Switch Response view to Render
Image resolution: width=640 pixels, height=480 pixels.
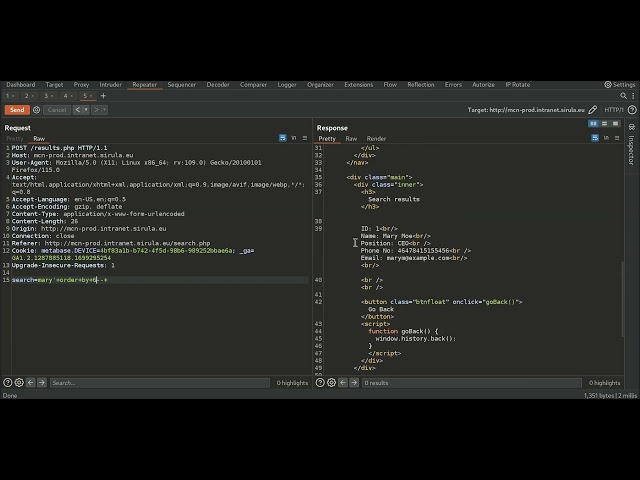point(376,139)
